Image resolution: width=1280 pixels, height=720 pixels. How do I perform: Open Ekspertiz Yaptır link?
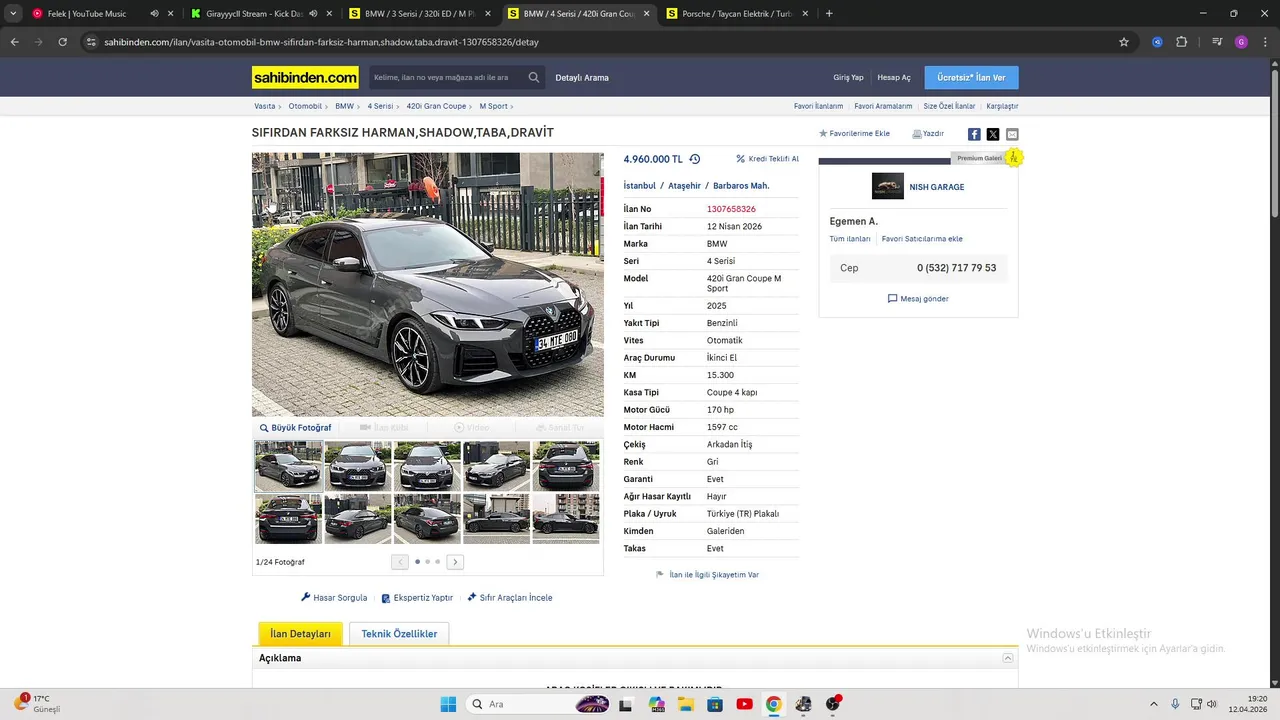(417, 598)
